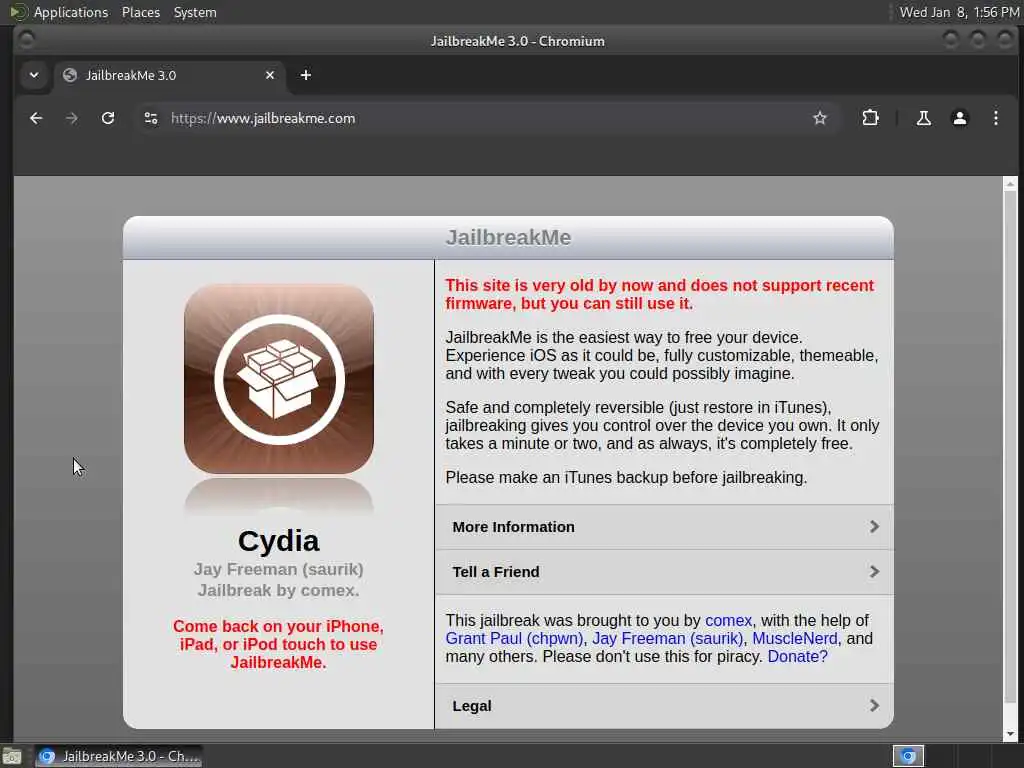Click the large Cydia app icon

[279, 379]
